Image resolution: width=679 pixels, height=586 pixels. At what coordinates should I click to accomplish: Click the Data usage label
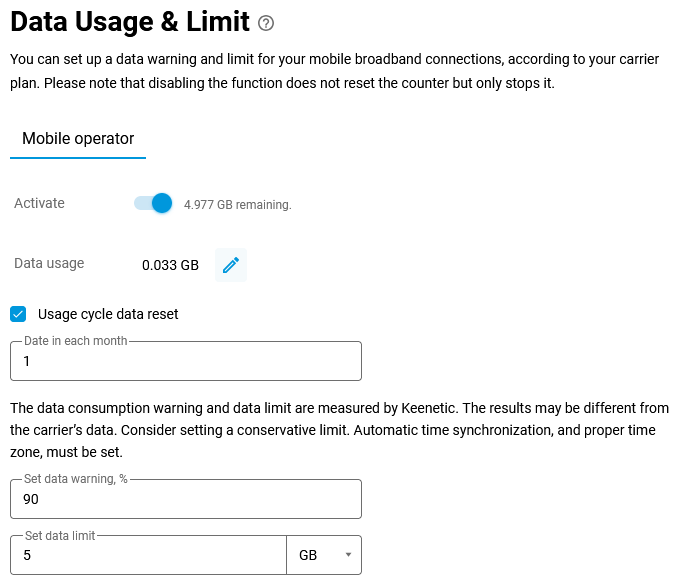[49, 263]
